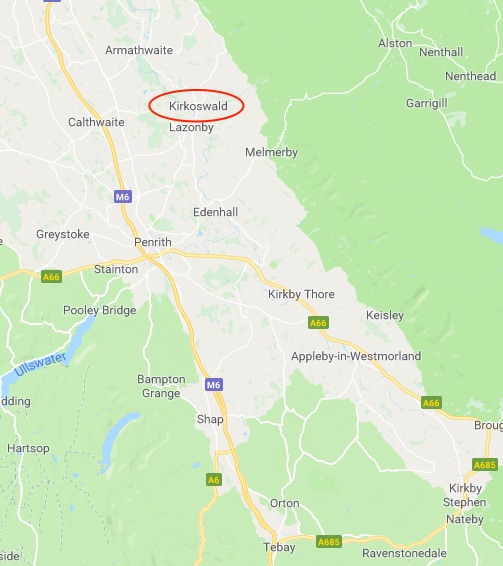Select the Kirkby Stephen label
Image resolution: width=503 pixels, height=566 pixels.
tap(465, 495)
